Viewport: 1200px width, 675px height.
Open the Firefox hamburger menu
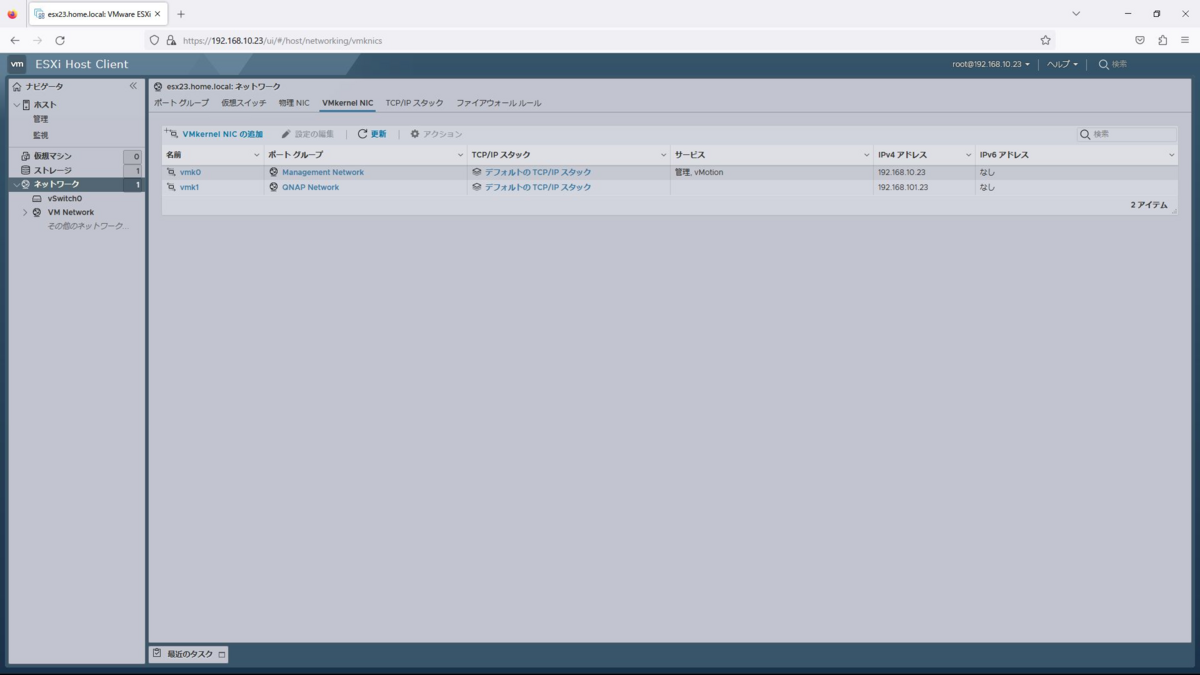click(x=1185, y=40)
